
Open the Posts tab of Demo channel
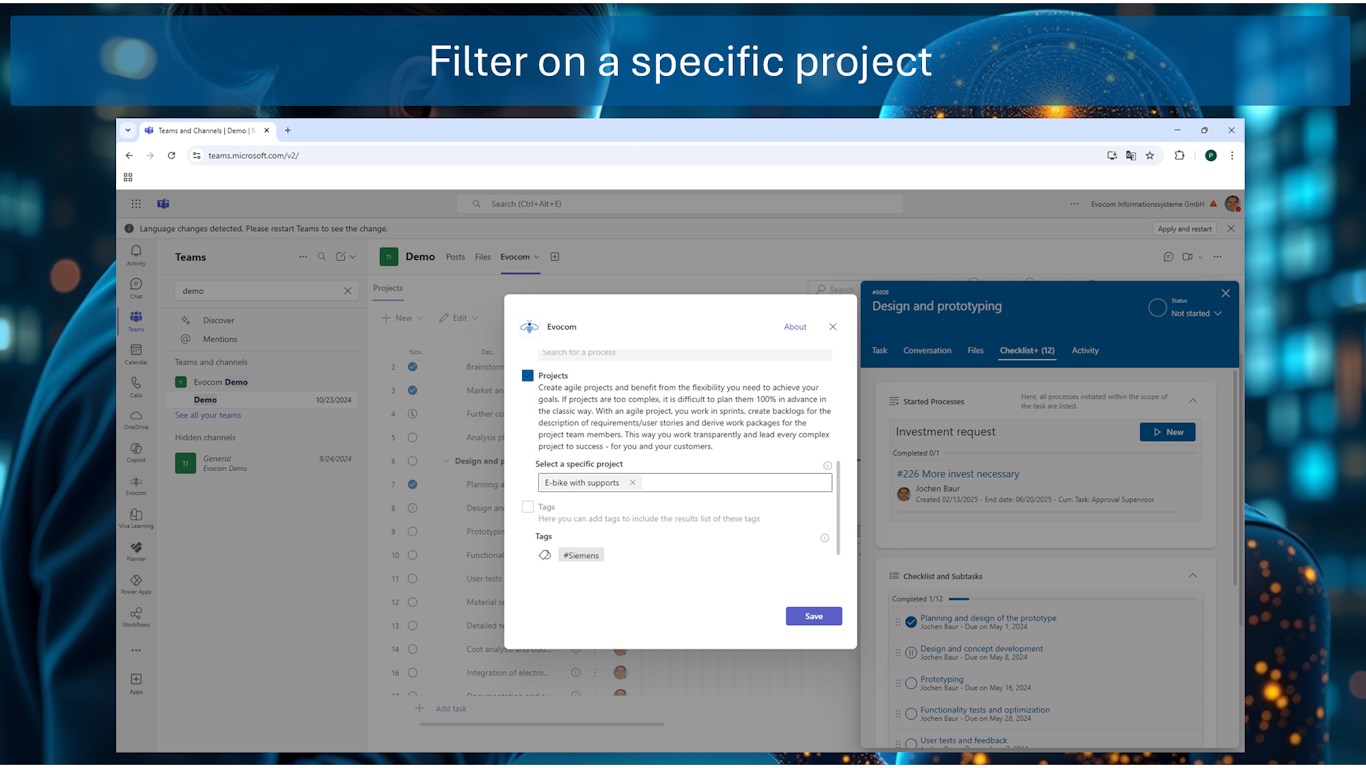(x=455, y=257)
